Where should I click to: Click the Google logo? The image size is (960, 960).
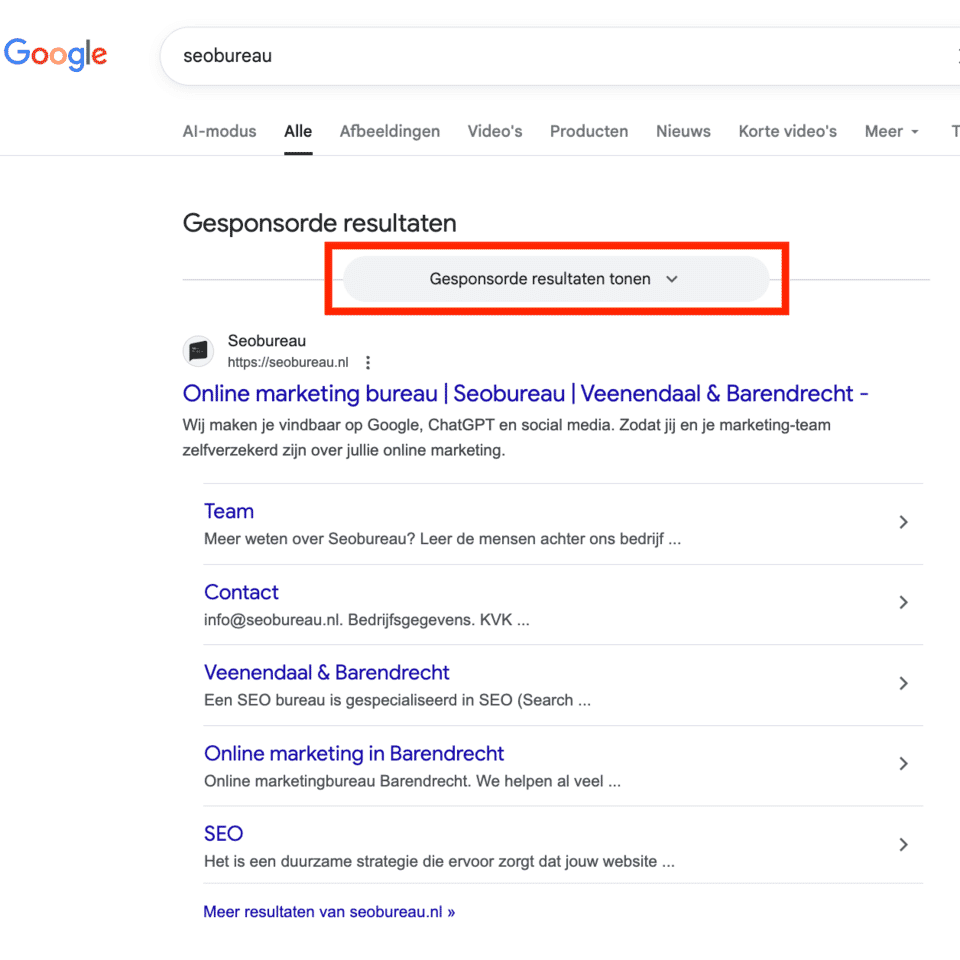click(56, 54)
